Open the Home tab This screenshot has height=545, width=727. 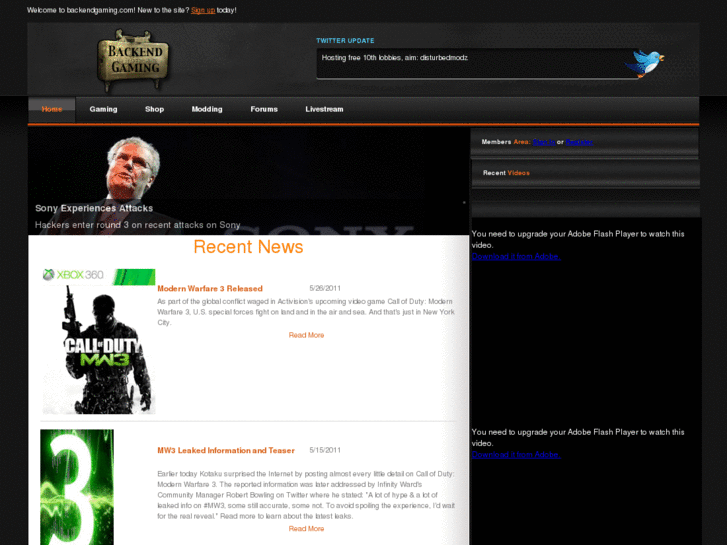[x=51, y=109]
